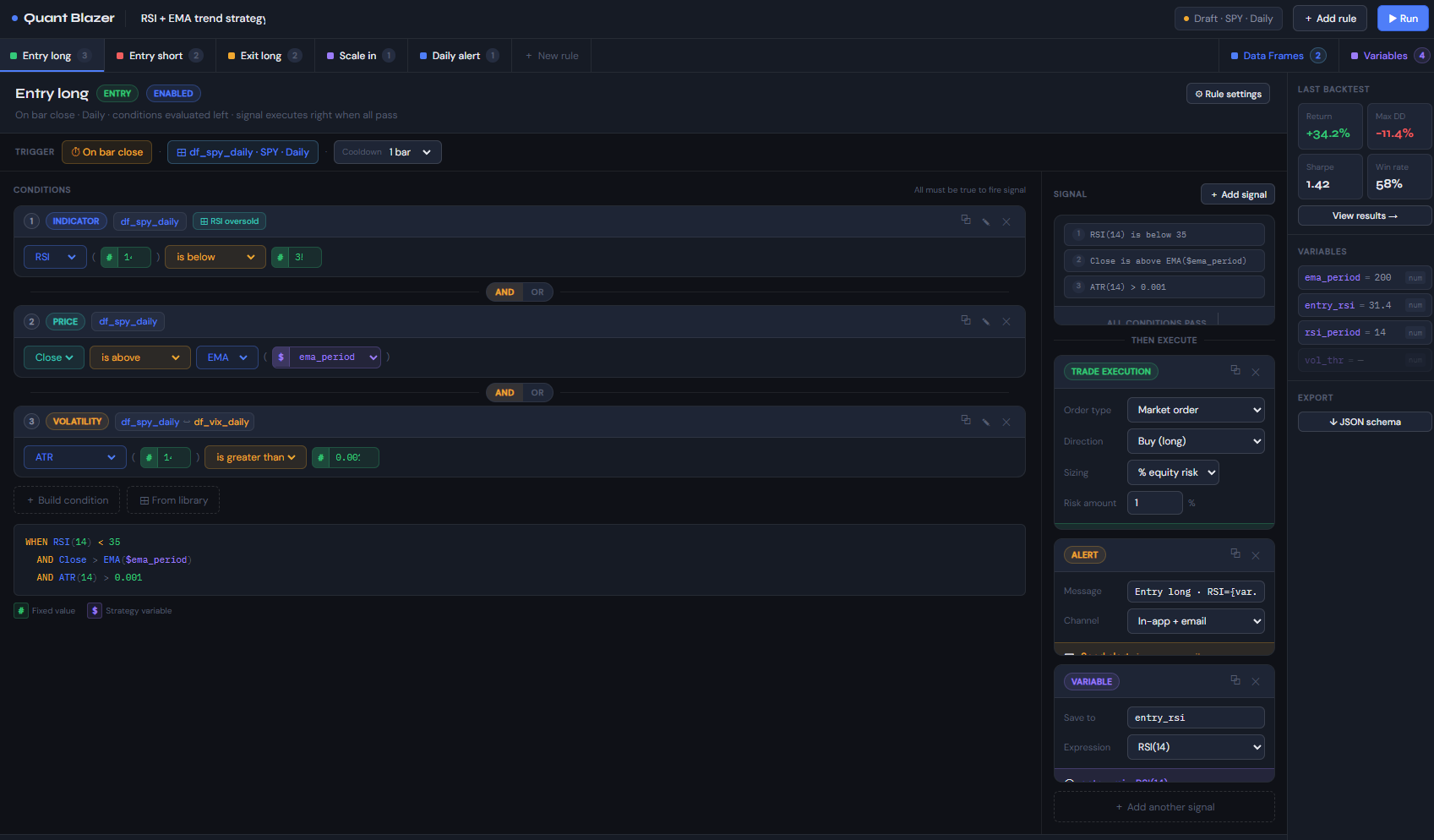Edit the PRICE condition using its pencil icon
Screen dimensions: 1434x840
[x=985, y=321]
